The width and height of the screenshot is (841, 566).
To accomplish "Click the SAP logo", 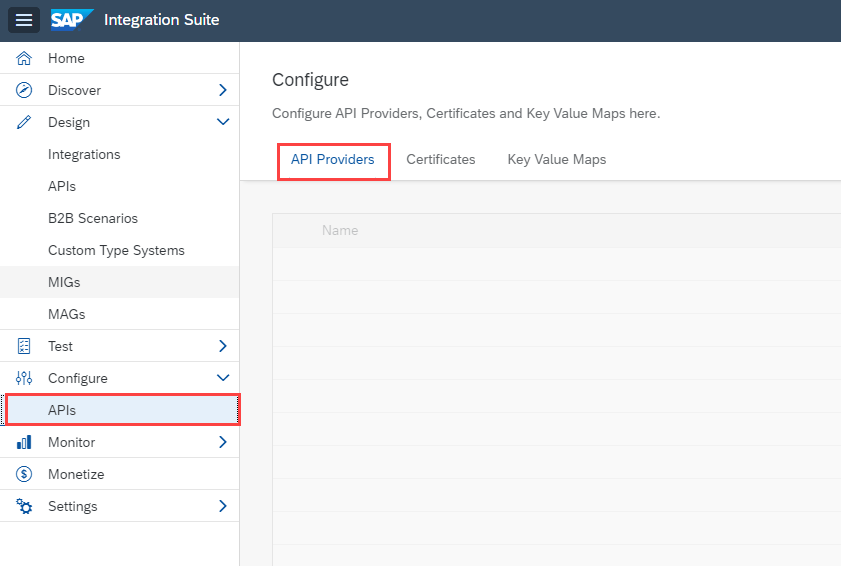I will [x=72, y=20].
